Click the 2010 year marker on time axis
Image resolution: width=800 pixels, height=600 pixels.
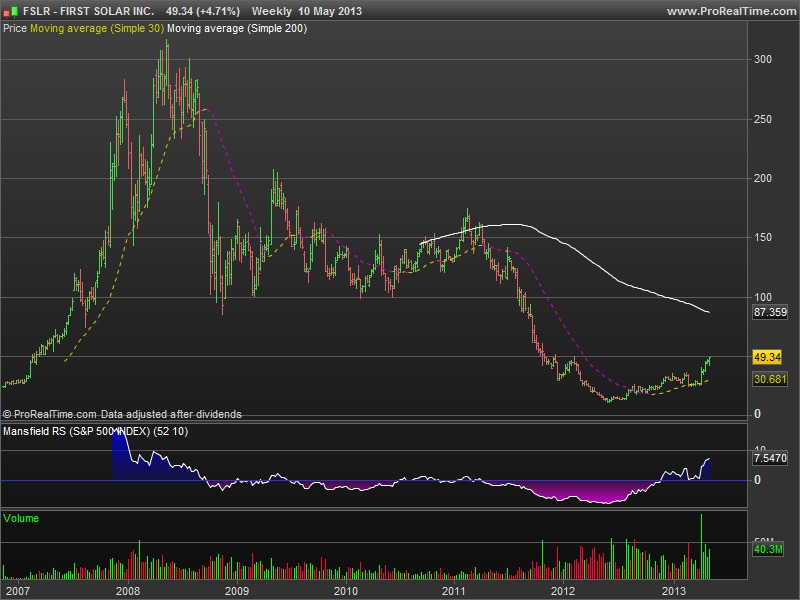[x=345, y=591]
